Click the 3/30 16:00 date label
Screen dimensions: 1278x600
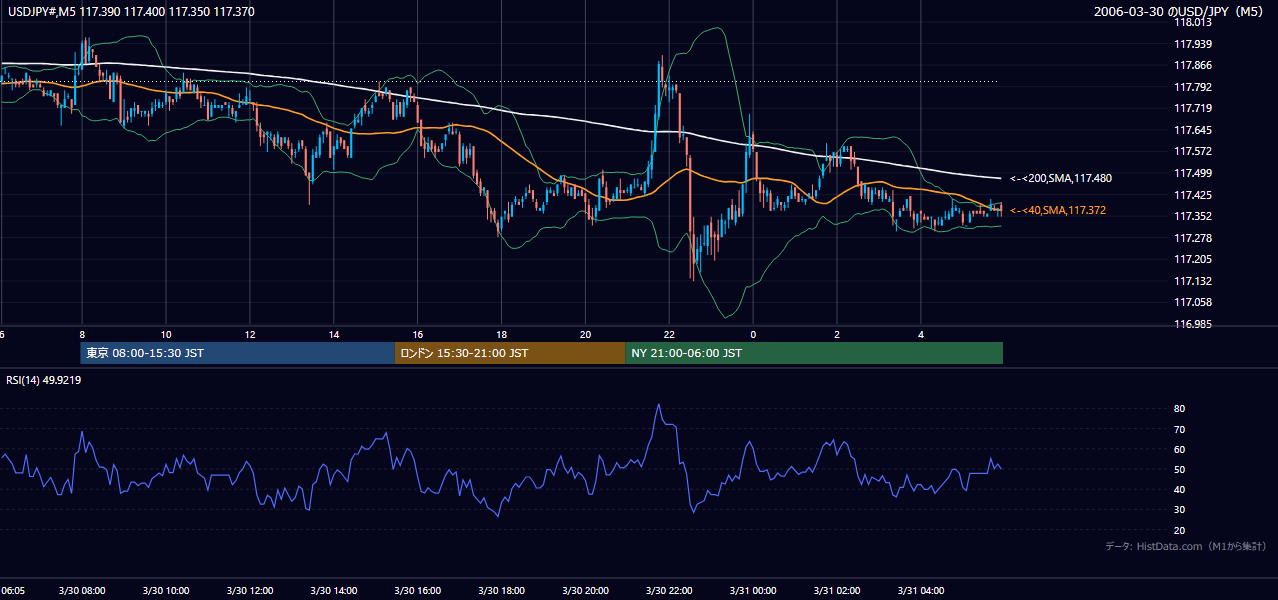[x=418, y=590]
